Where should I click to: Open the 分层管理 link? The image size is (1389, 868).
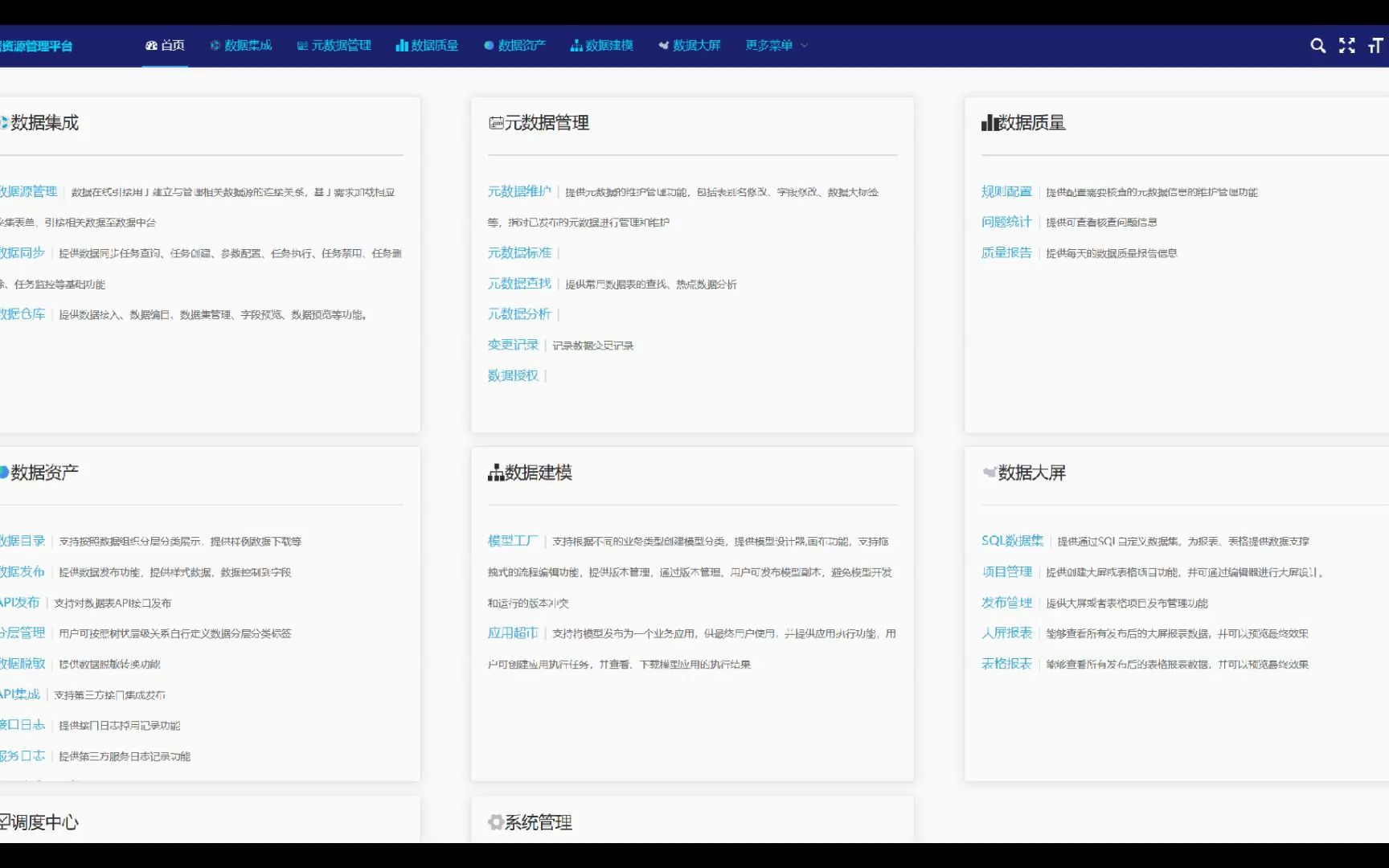[23, 633]
